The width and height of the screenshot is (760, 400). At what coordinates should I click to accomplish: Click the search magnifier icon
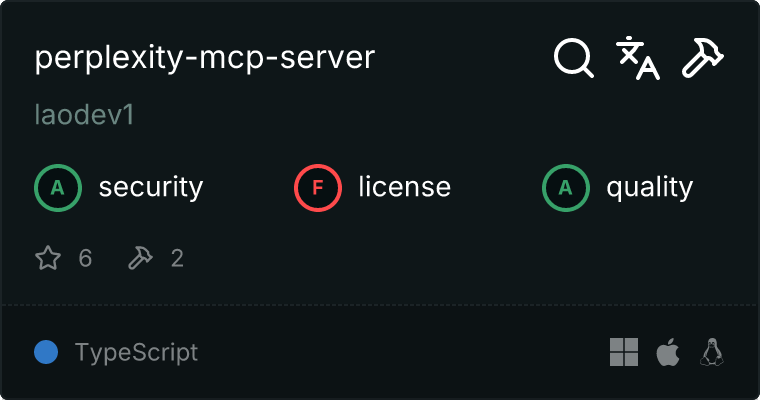pyautogui.click(x=574, y=58)
